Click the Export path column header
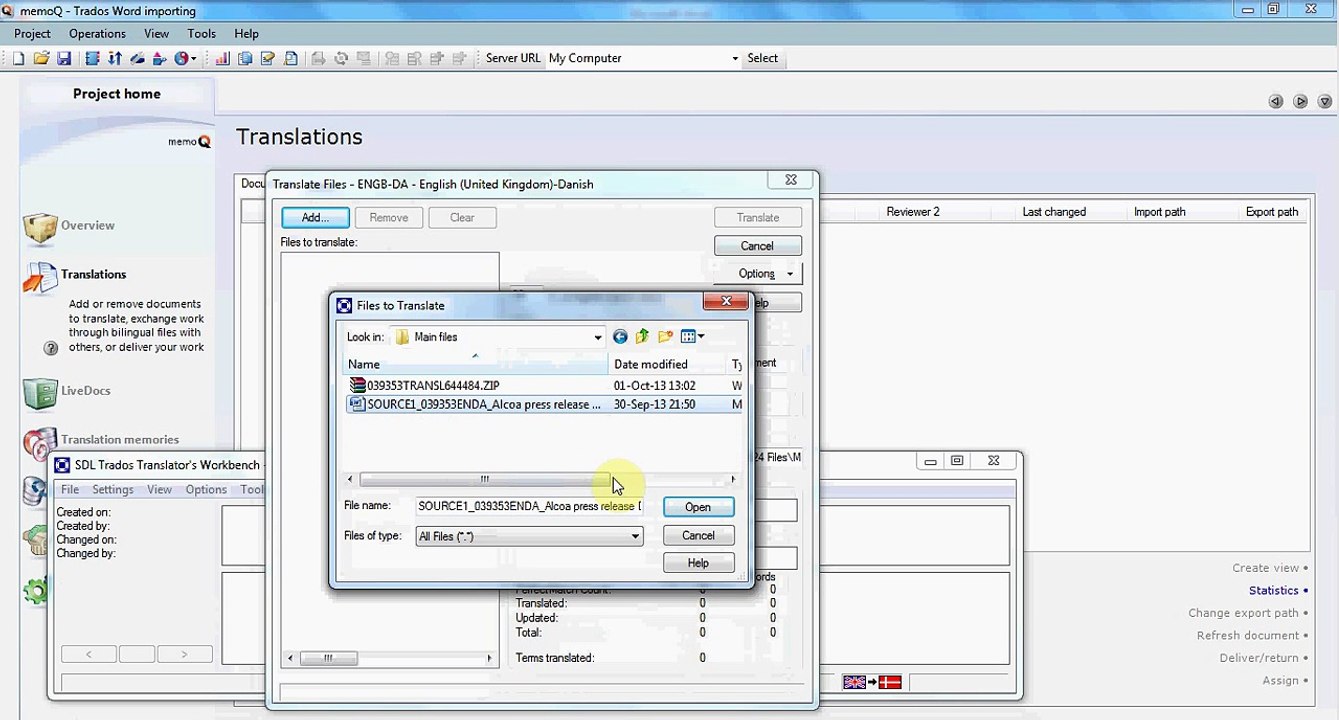The image size is (1339, 720). click(x=1272, y=212)
